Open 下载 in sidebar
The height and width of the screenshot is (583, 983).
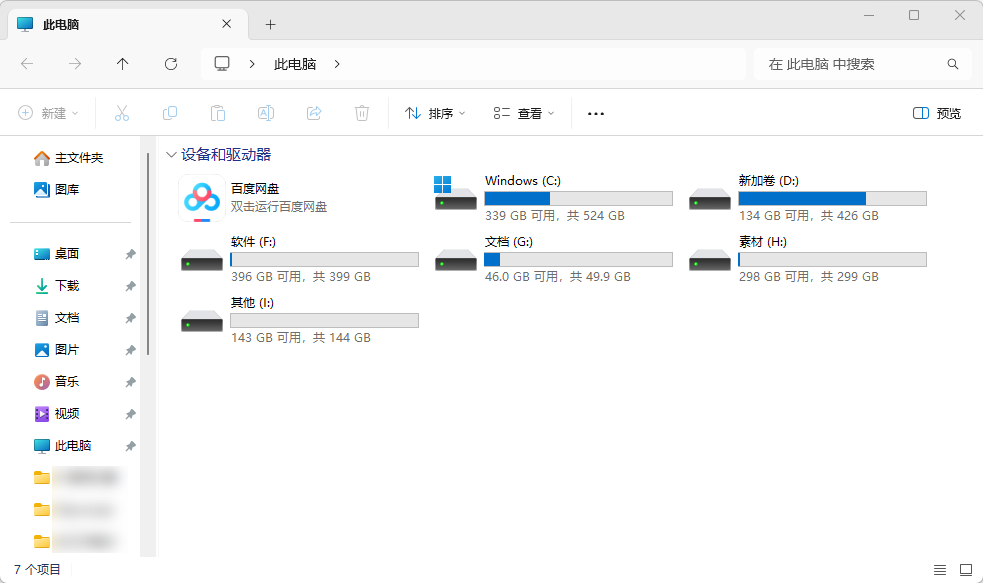tap(56, 286)
